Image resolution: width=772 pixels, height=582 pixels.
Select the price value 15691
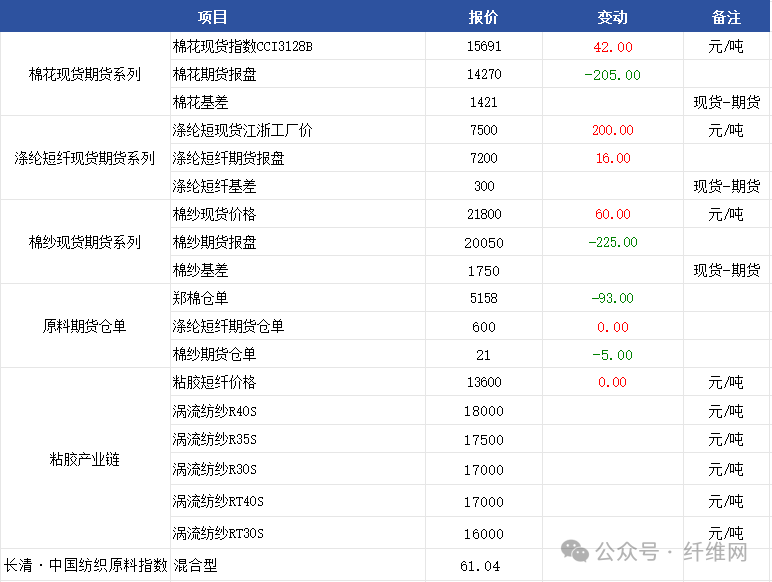[x=484, y=46]
